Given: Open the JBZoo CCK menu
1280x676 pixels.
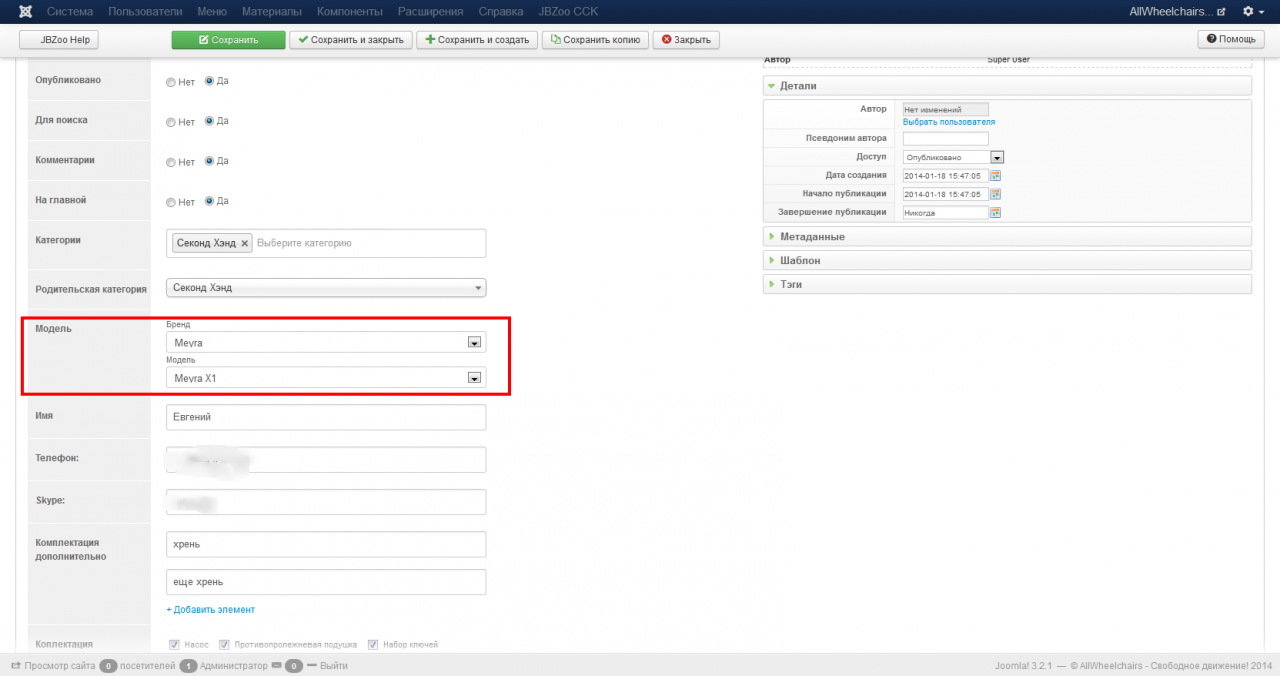Looking at the screenshot, I should (x=567, y=11).
